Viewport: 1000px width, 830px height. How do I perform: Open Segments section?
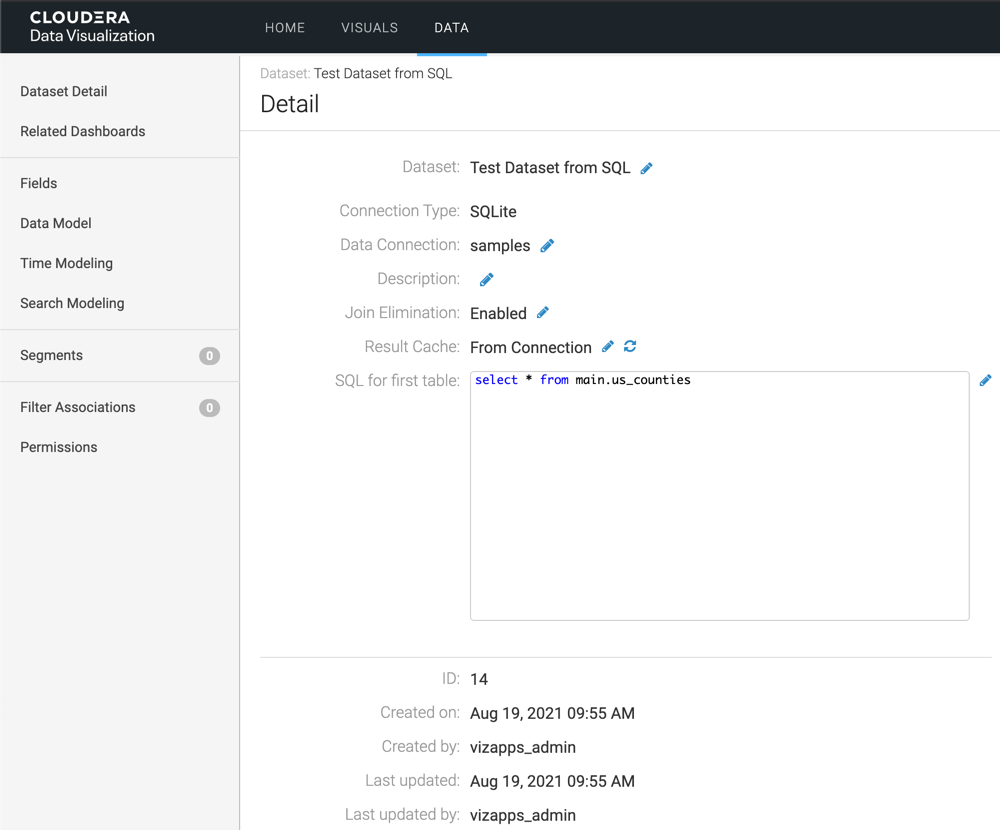pos(52,355)
